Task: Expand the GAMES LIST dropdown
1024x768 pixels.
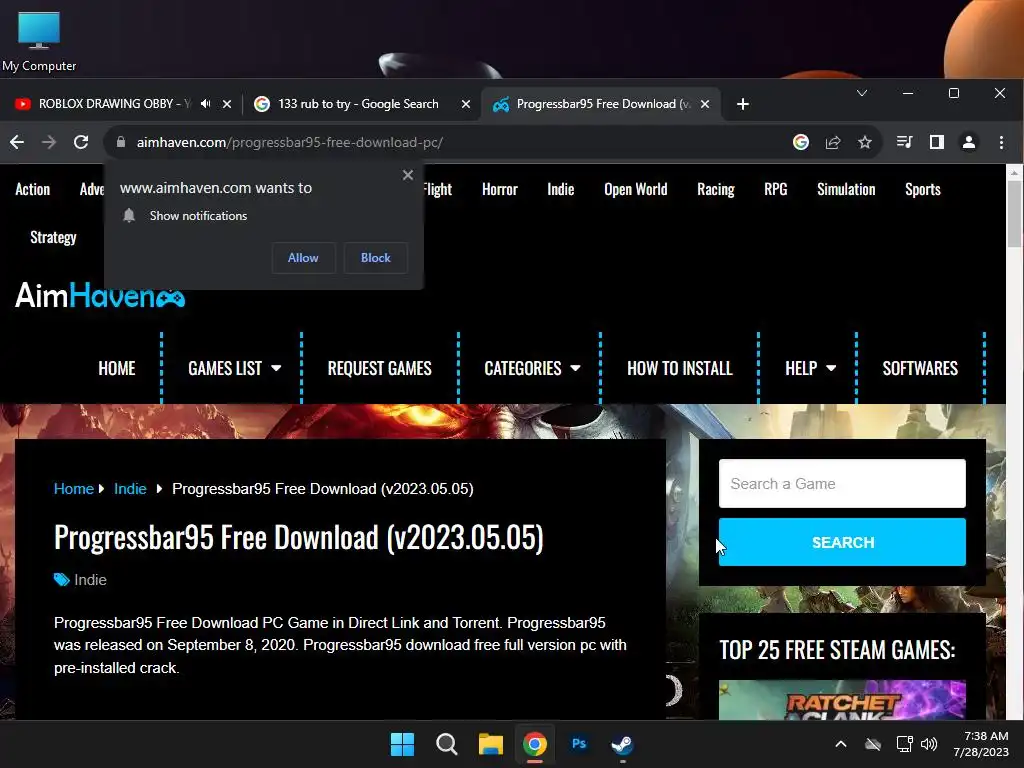Action: 234,368
